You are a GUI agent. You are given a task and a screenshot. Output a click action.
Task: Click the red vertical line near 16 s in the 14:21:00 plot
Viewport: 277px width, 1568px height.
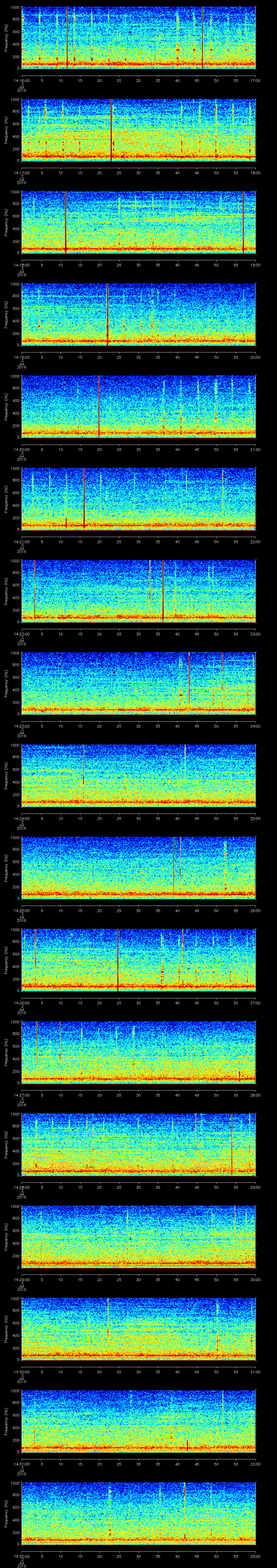(84, 499)
